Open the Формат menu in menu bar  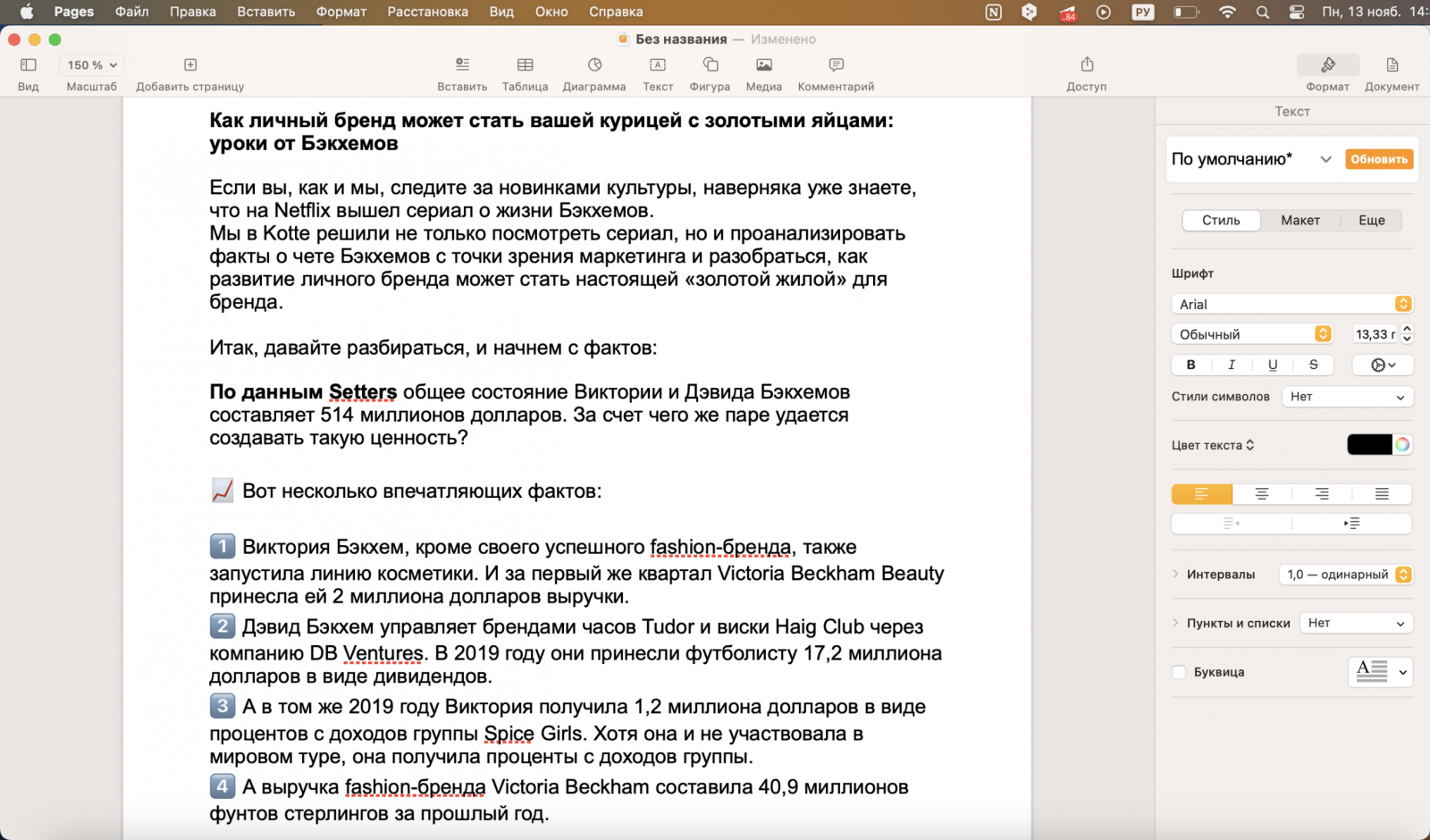[x=341, y=13]
